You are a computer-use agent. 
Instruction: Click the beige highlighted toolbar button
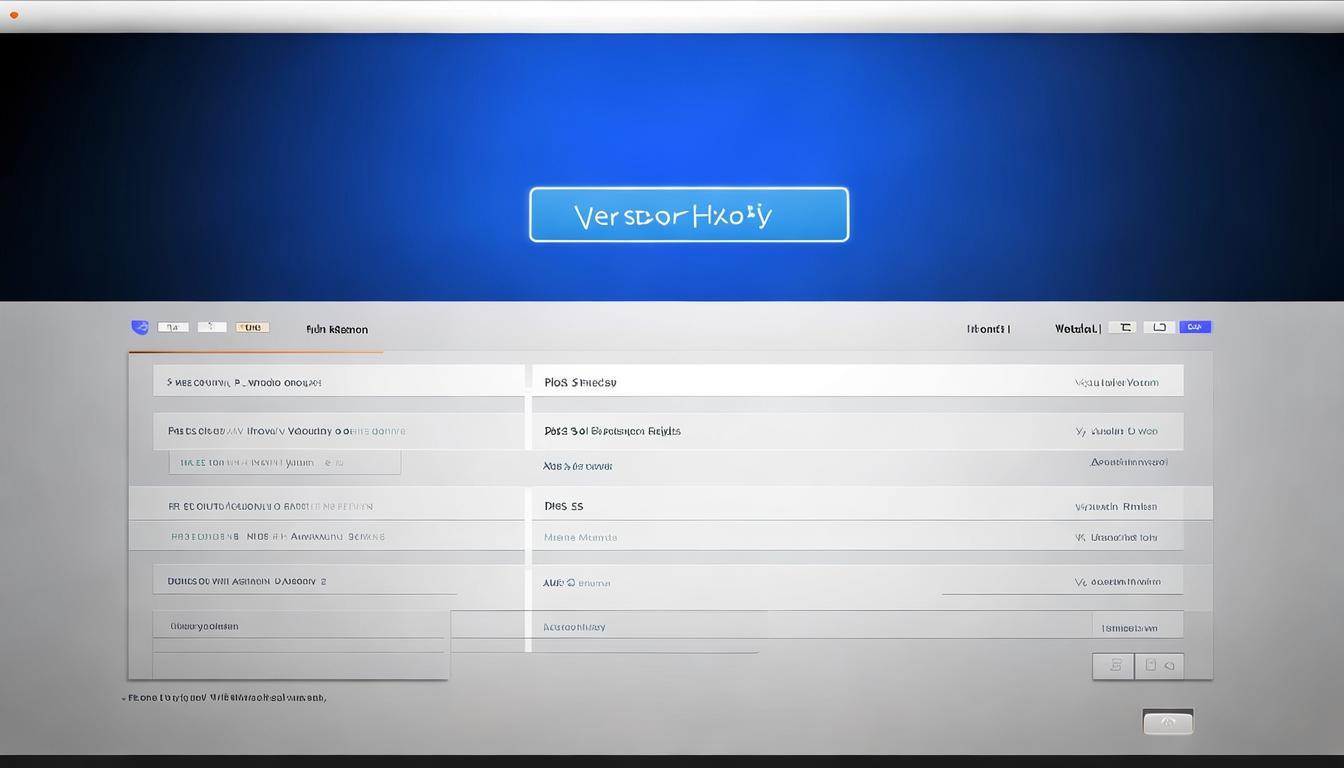(x=252, y=327)
